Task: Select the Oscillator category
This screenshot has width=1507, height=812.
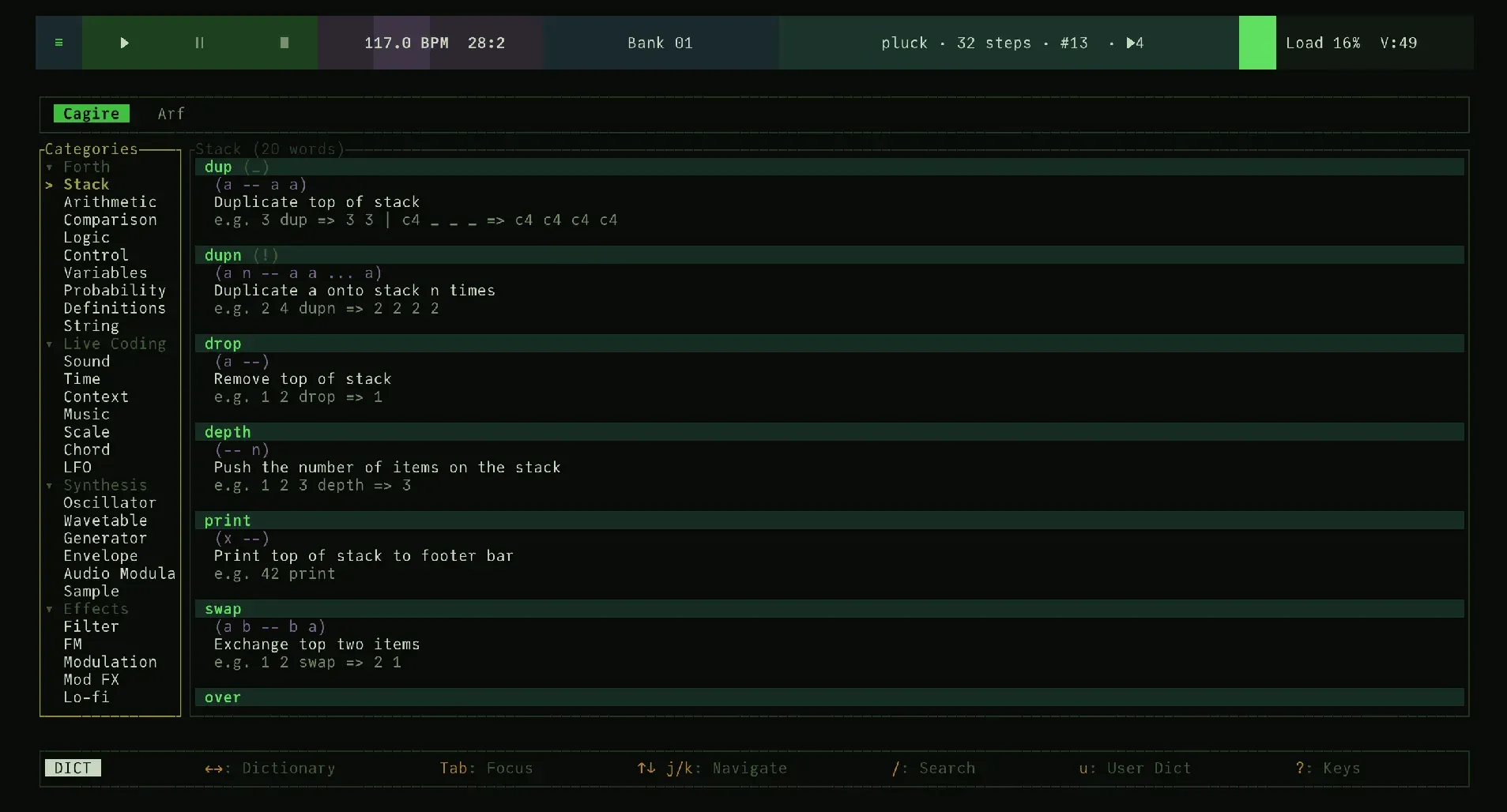Action: click(x=110, y=502)
